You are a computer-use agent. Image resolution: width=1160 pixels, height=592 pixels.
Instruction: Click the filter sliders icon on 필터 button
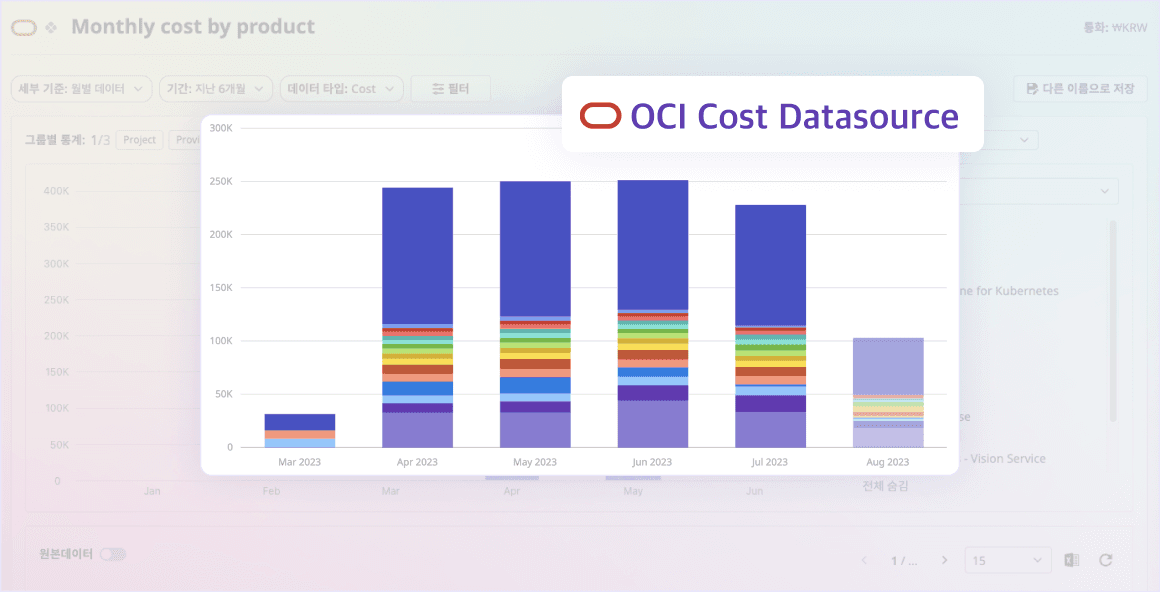[438, 89]
